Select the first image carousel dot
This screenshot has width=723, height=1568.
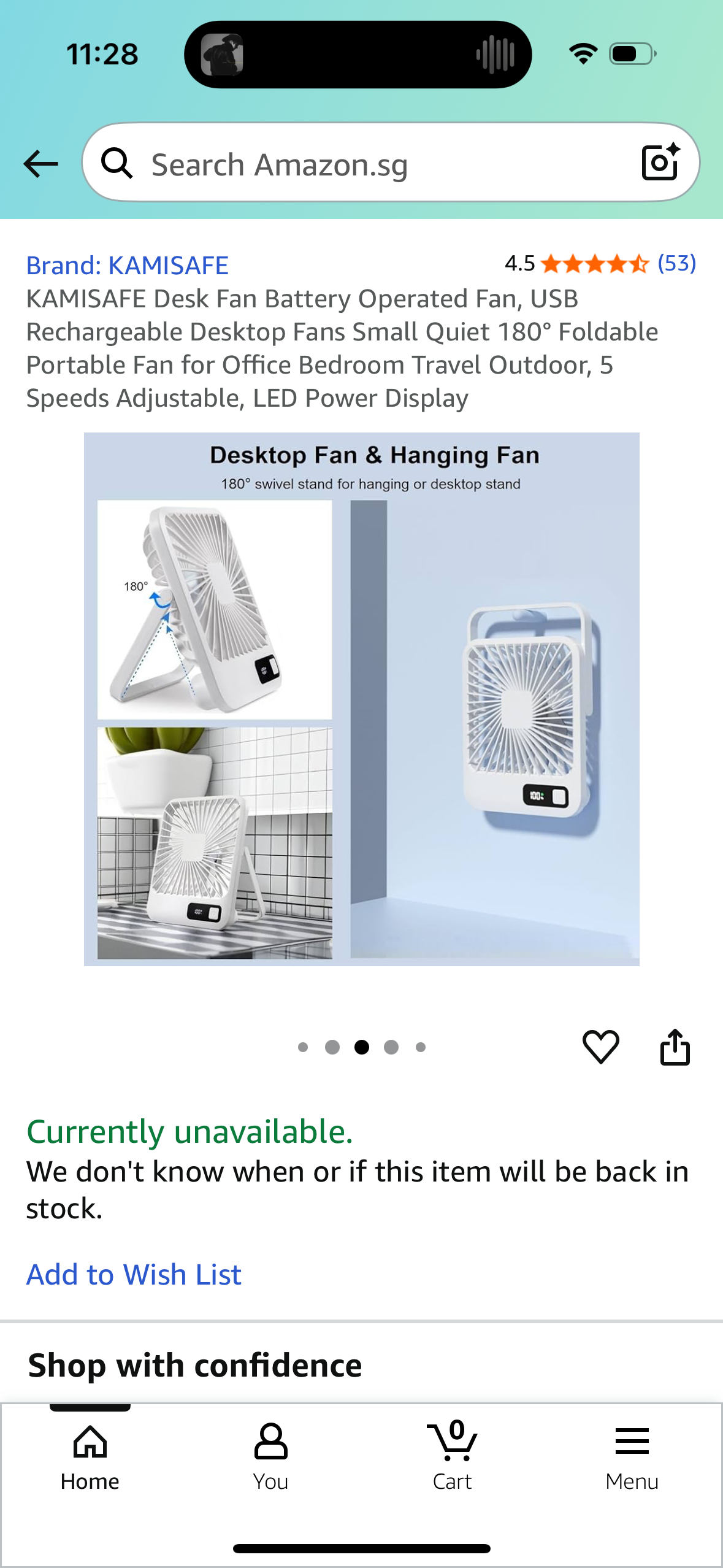(x=303, y=1047)
